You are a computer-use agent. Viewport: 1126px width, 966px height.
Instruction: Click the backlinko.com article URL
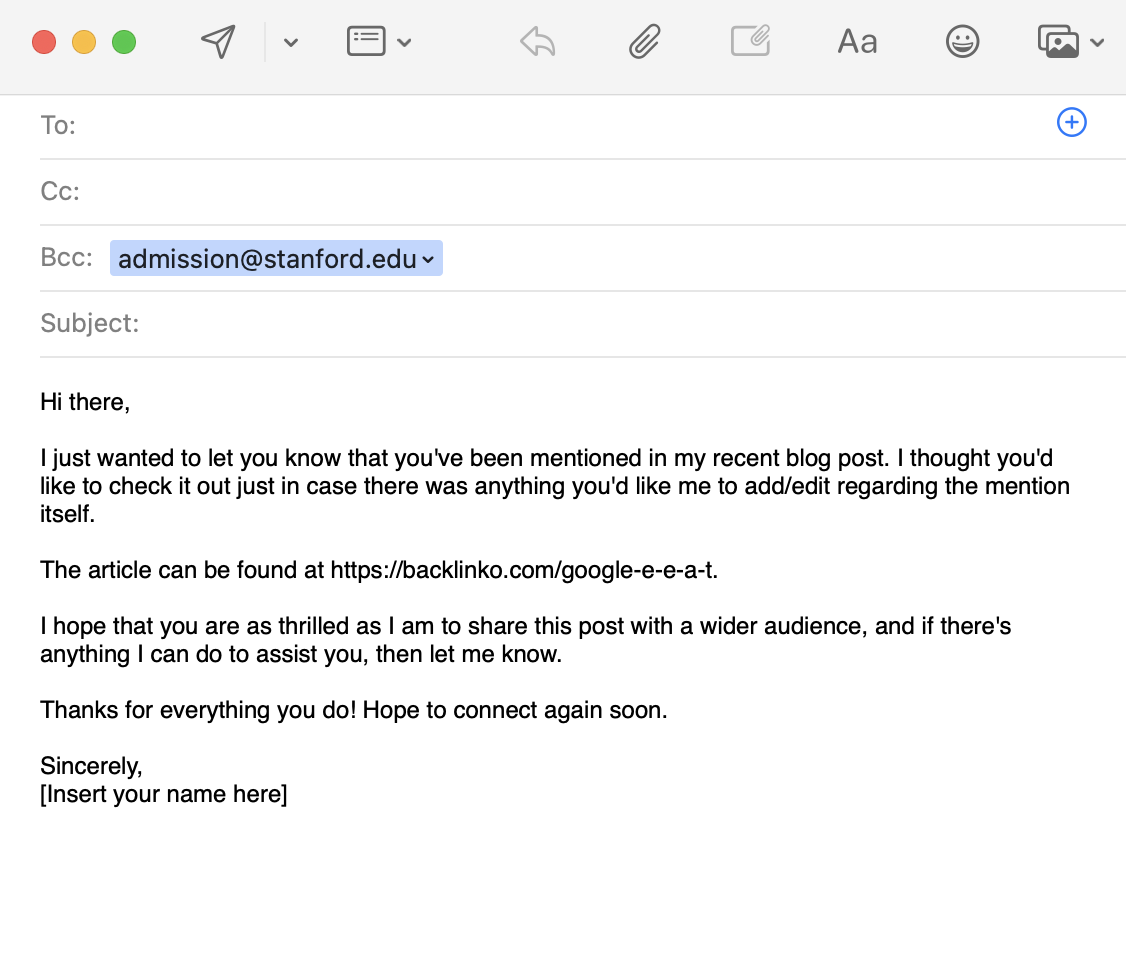coord(523,571)
